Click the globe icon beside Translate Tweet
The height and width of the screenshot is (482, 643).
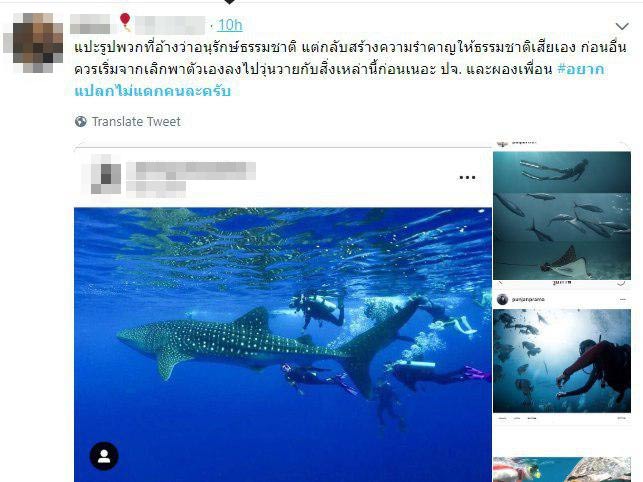(81, 121)
